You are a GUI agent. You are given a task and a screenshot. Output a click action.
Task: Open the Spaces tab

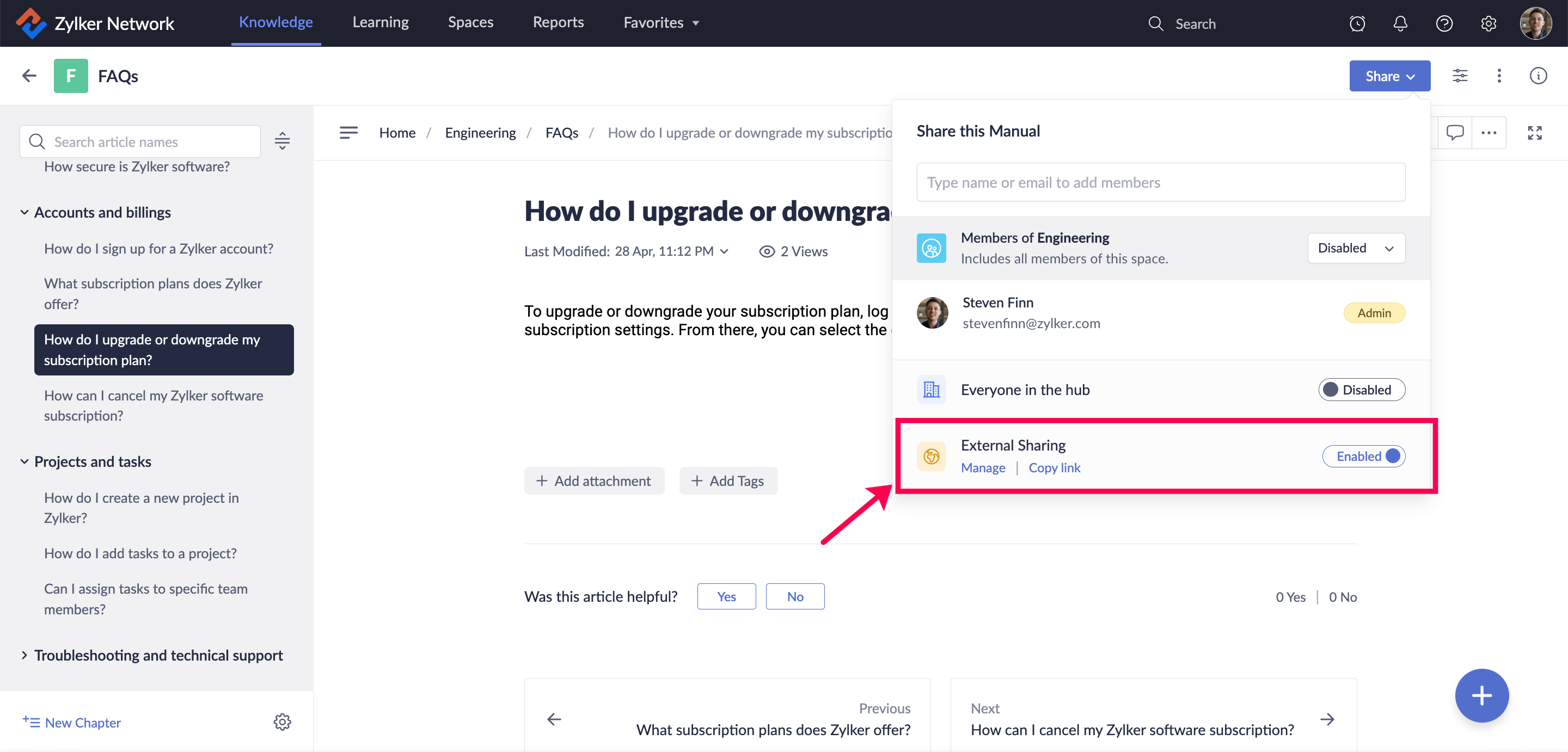(470, 22)
